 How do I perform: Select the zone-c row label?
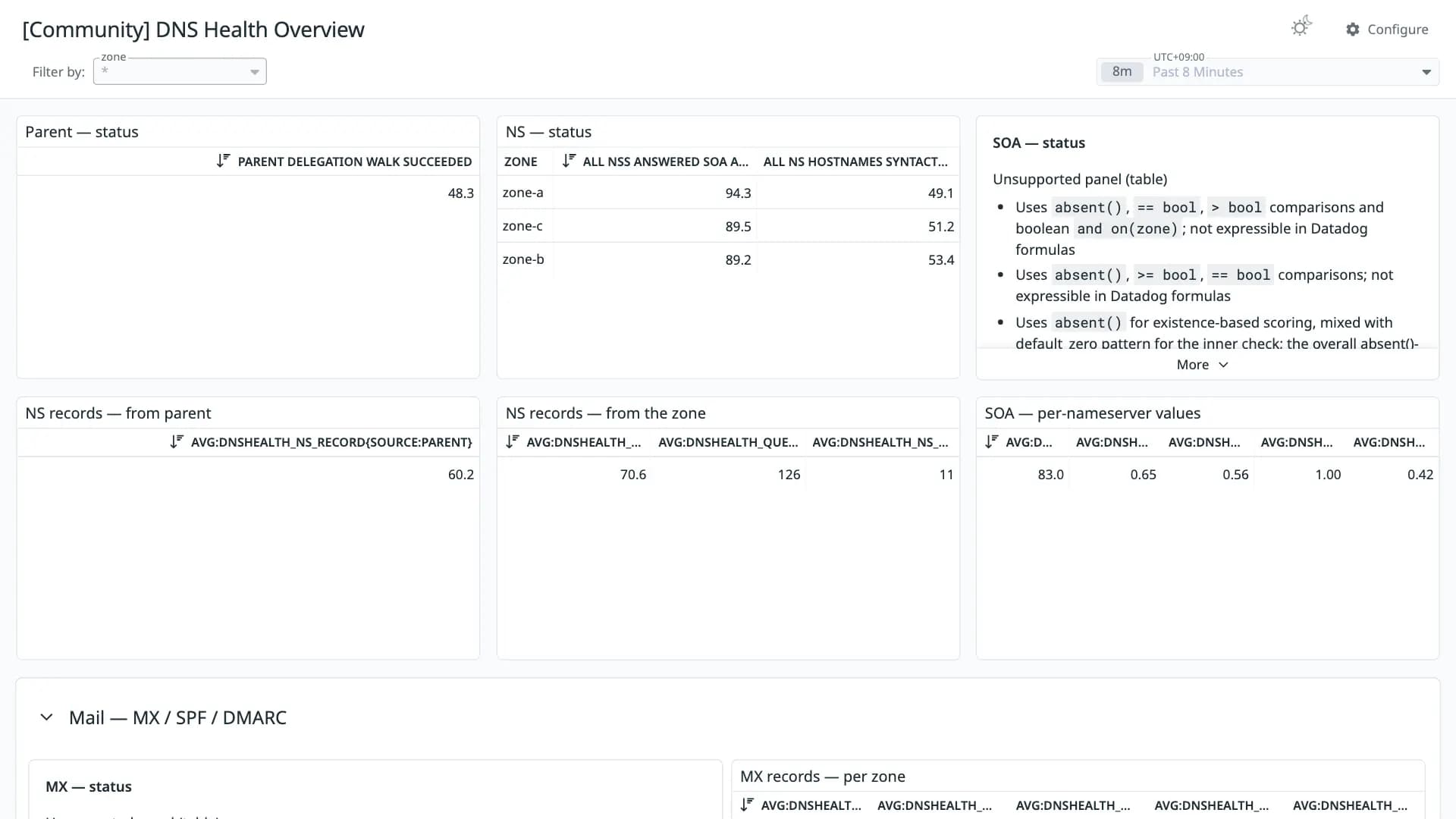click(522, 226)
